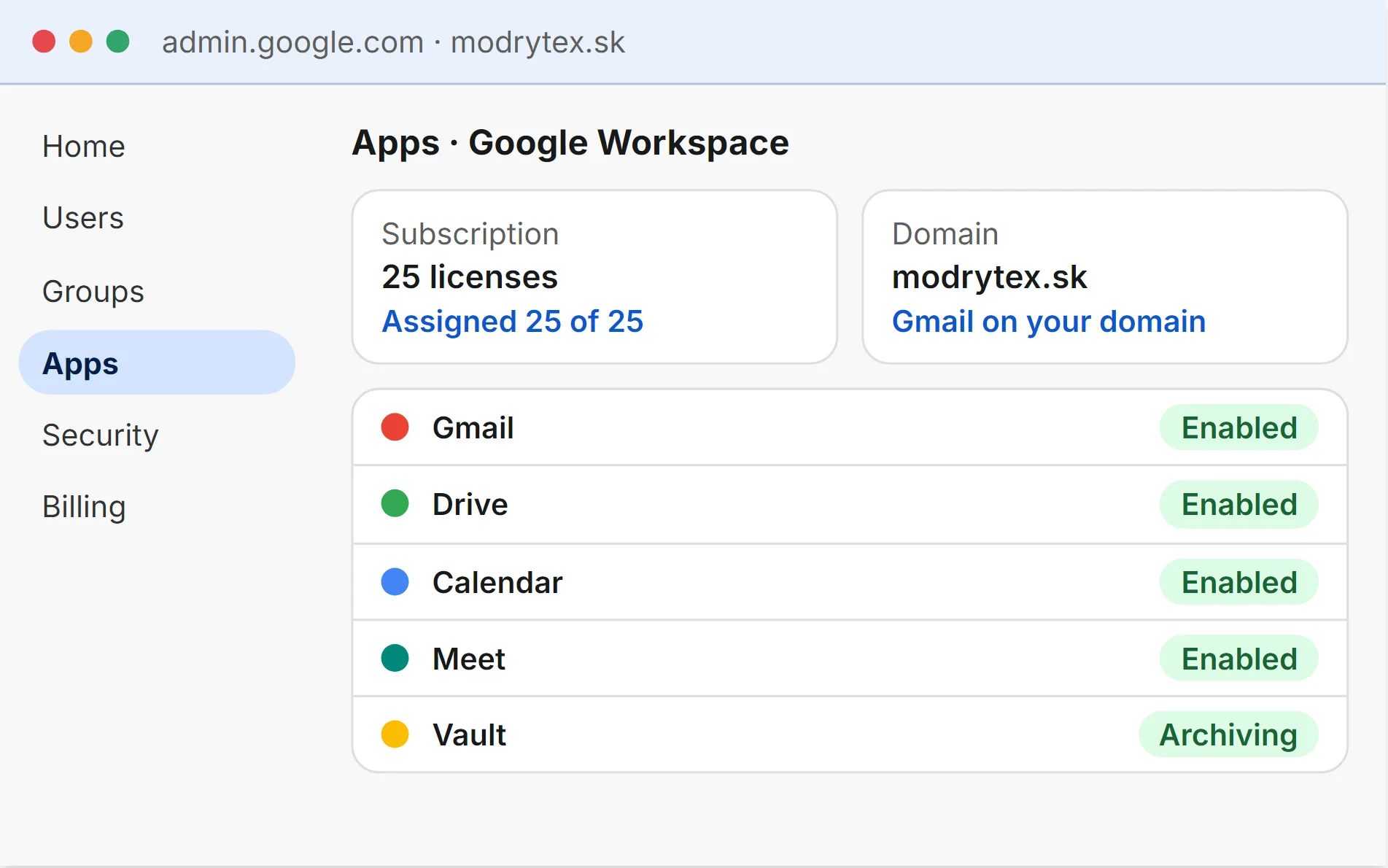Click the Enabled status on Calendar row
1388x868 pixels.
[x=1238, y=582]
